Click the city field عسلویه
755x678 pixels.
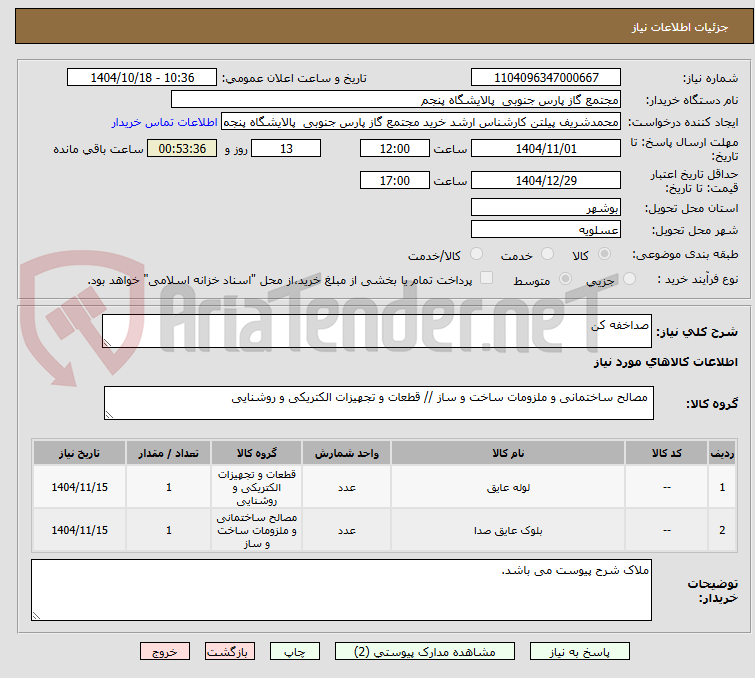[546, 229]
